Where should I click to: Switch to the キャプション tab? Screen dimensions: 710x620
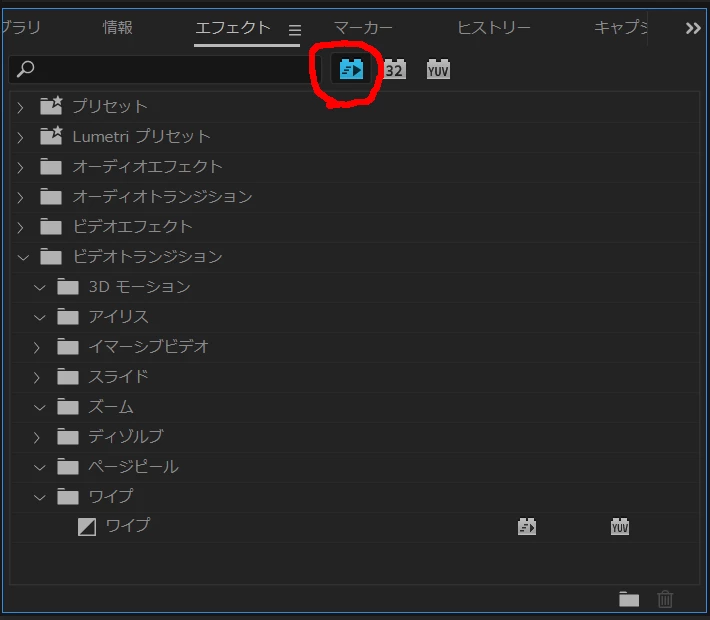[620, 28]
